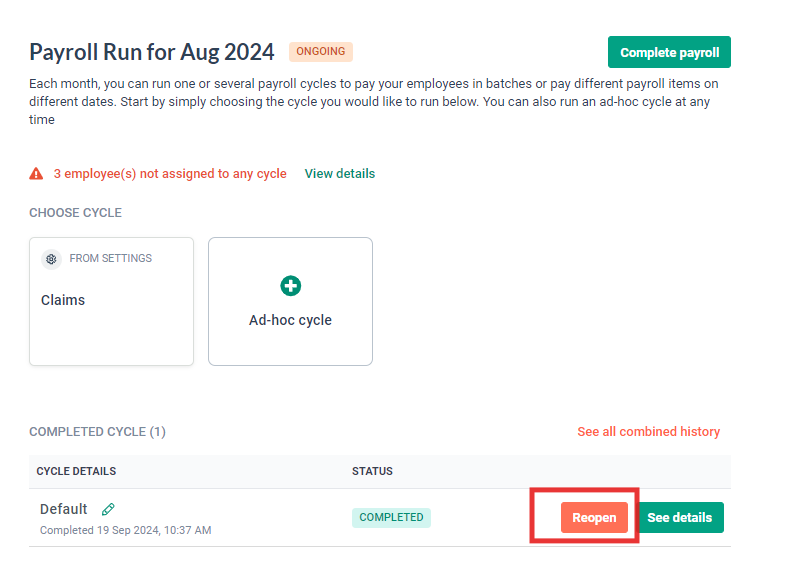The height and width of the screenshot is (583, 801).
Task: Click the FROM SETTINGS label on Claims card
Action: coord(109,258)
